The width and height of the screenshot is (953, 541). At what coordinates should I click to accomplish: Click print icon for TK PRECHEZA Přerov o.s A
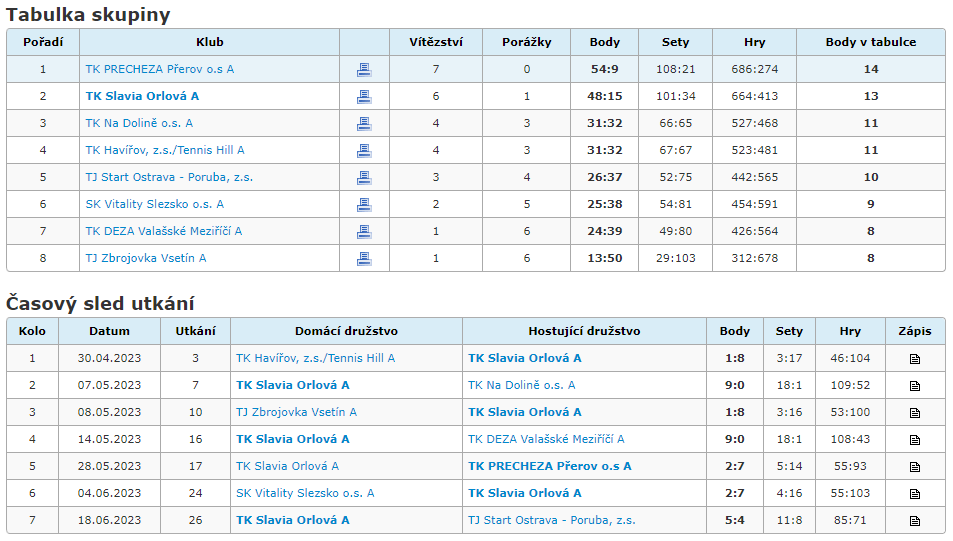click(364, 70)
